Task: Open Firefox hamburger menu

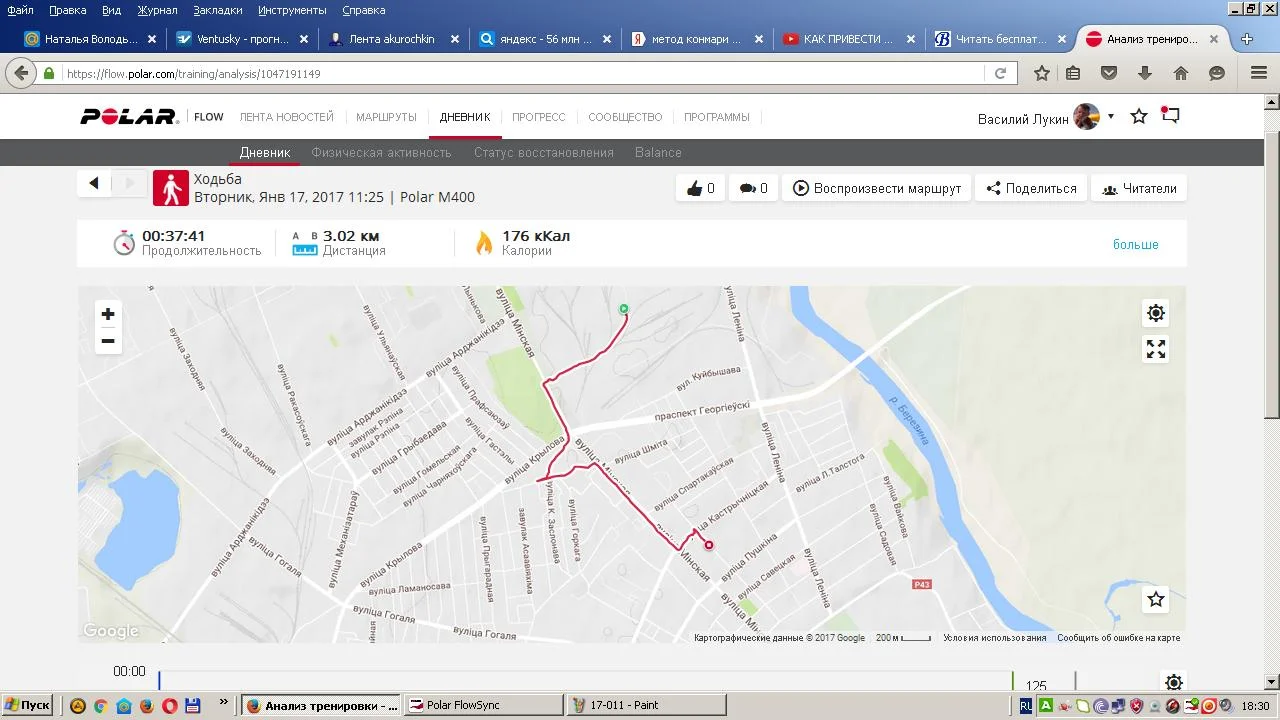Action: 1259,73
